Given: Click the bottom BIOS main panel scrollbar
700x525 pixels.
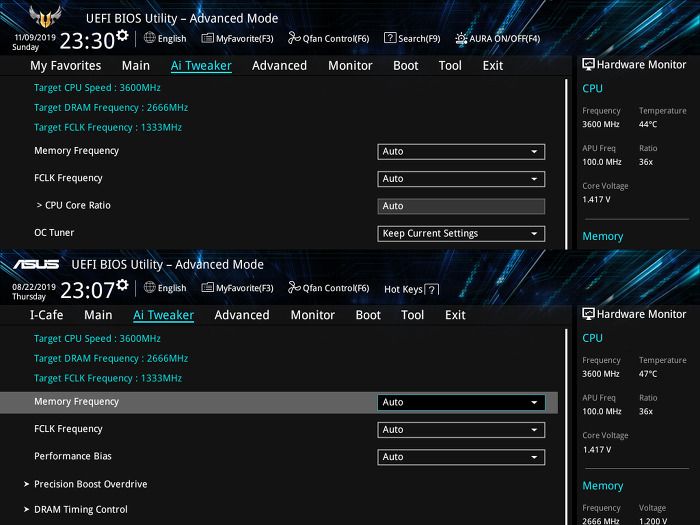Looking at the screenshot, I should tap(566, 427).
